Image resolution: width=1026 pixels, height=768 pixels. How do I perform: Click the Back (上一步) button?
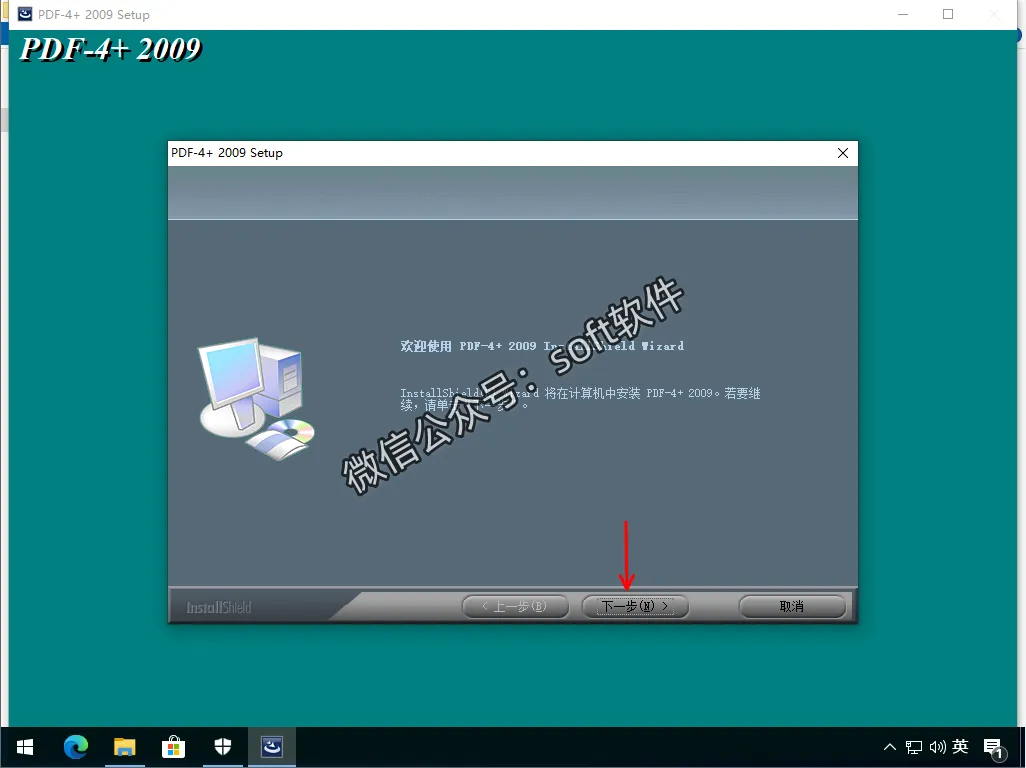[x=515, y=606]
